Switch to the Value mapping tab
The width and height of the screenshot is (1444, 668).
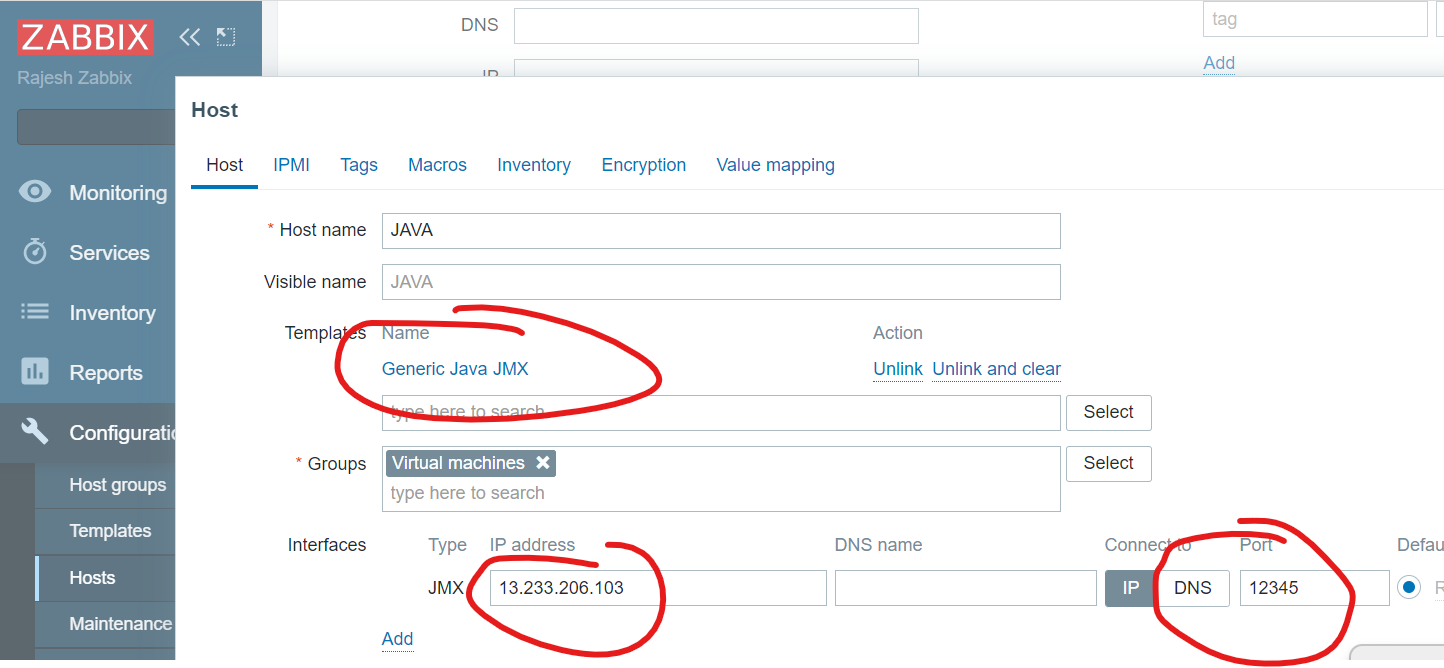(x=775, y=165)
